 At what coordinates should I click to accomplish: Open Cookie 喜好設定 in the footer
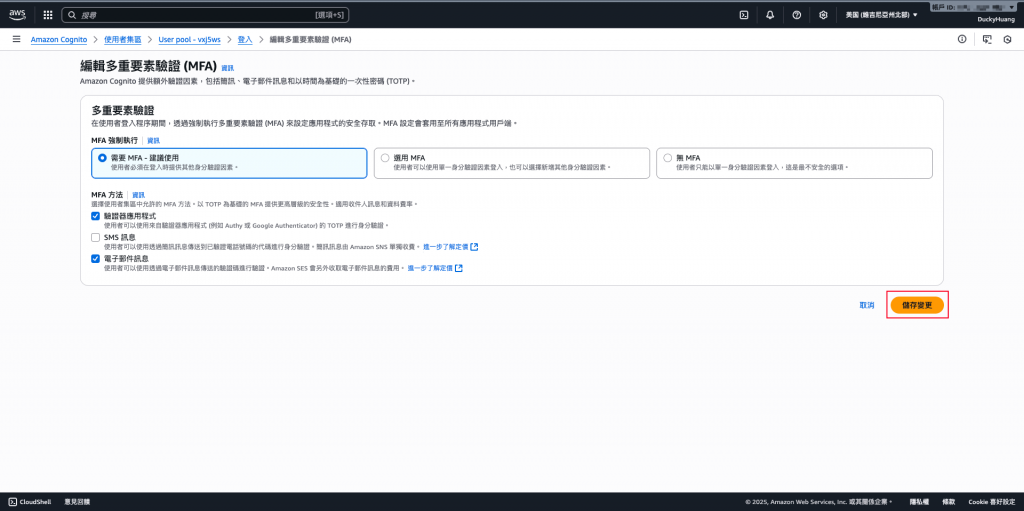tap(991, 502)
